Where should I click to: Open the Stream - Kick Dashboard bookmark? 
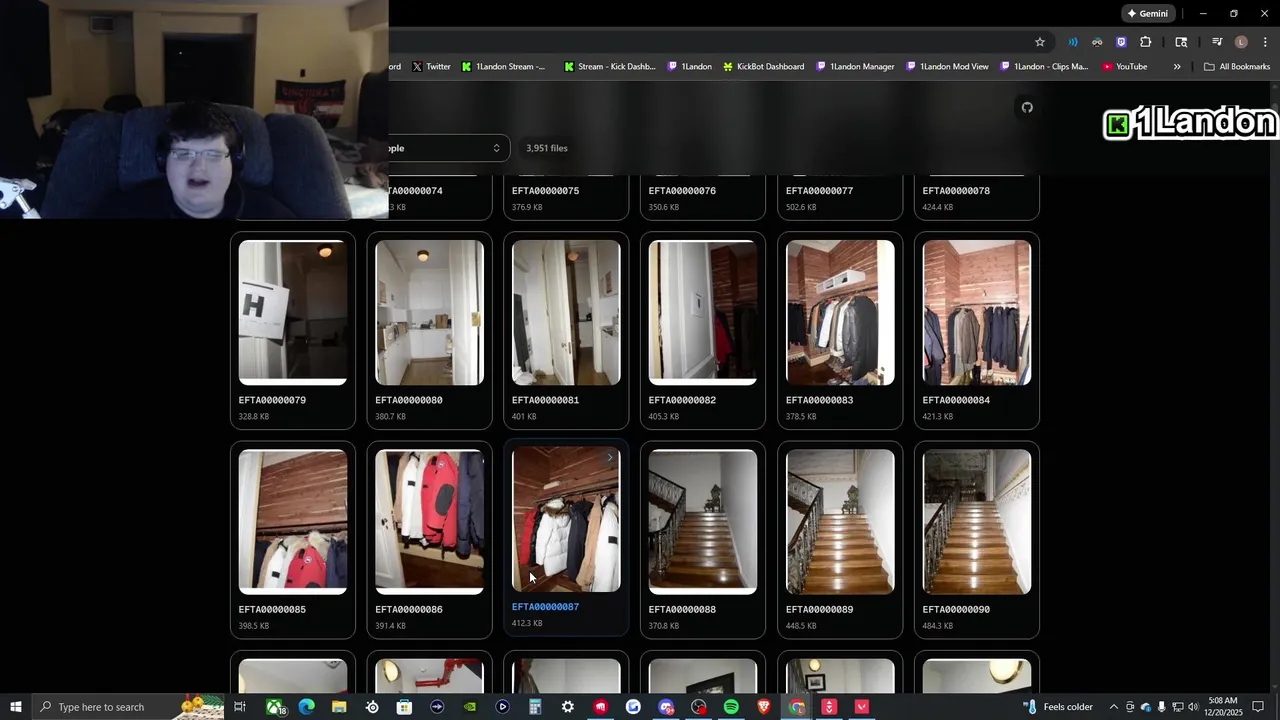point(609,67)
